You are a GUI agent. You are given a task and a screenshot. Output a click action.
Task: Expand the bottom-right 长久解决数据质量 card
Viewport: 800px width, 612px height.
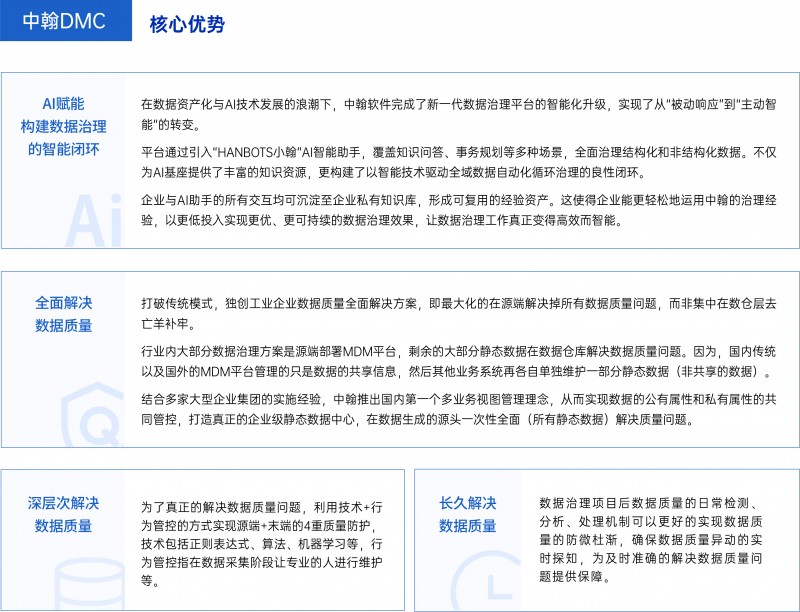(x=600, y=540)
